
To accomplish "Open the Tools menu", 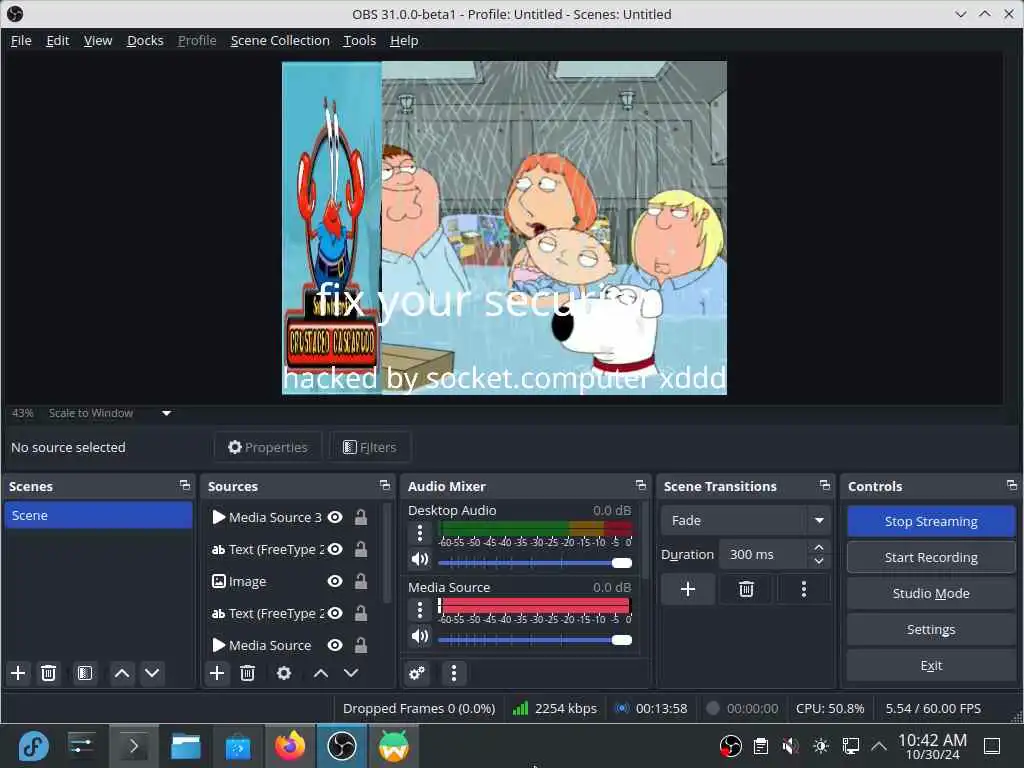I will 360,40.
